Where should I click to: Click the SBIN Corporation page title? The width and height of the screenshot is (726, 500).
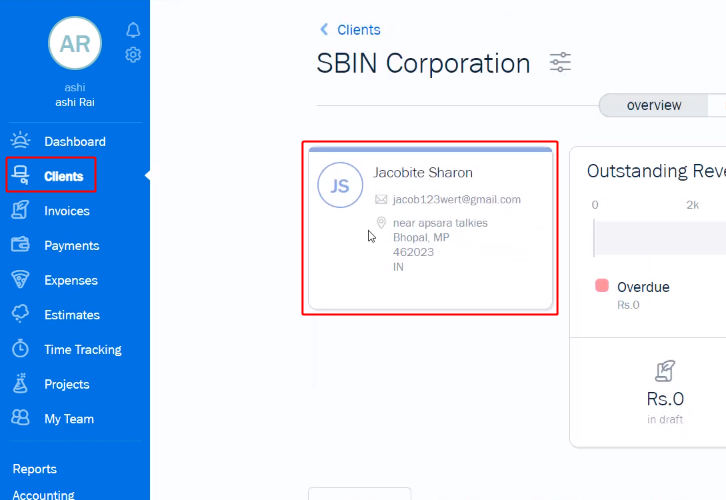pos(423,63)
